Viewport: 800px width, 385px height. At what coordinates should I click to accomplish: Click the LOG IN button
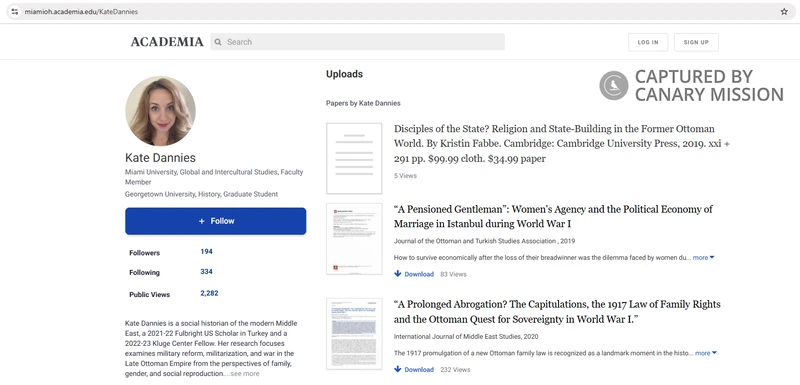coord(648,42)
